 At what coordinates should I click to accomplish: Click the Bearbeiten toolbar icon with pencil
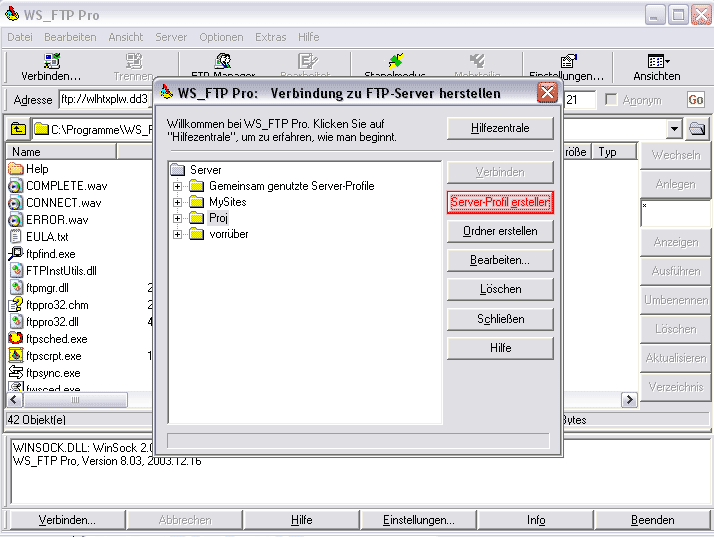[x=307, y=61]
